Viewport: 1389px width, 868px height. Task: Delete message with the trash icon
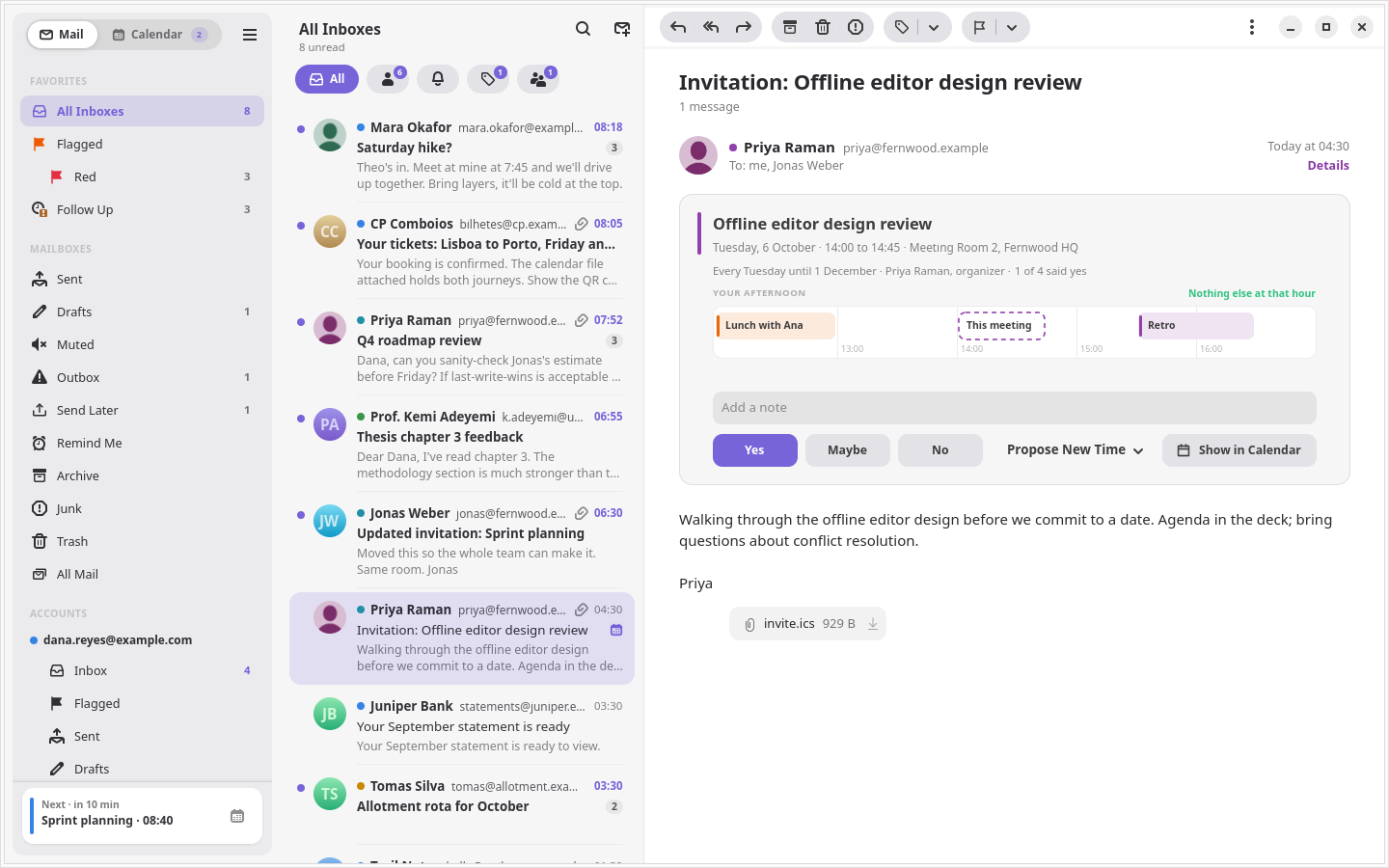(823, 27)
